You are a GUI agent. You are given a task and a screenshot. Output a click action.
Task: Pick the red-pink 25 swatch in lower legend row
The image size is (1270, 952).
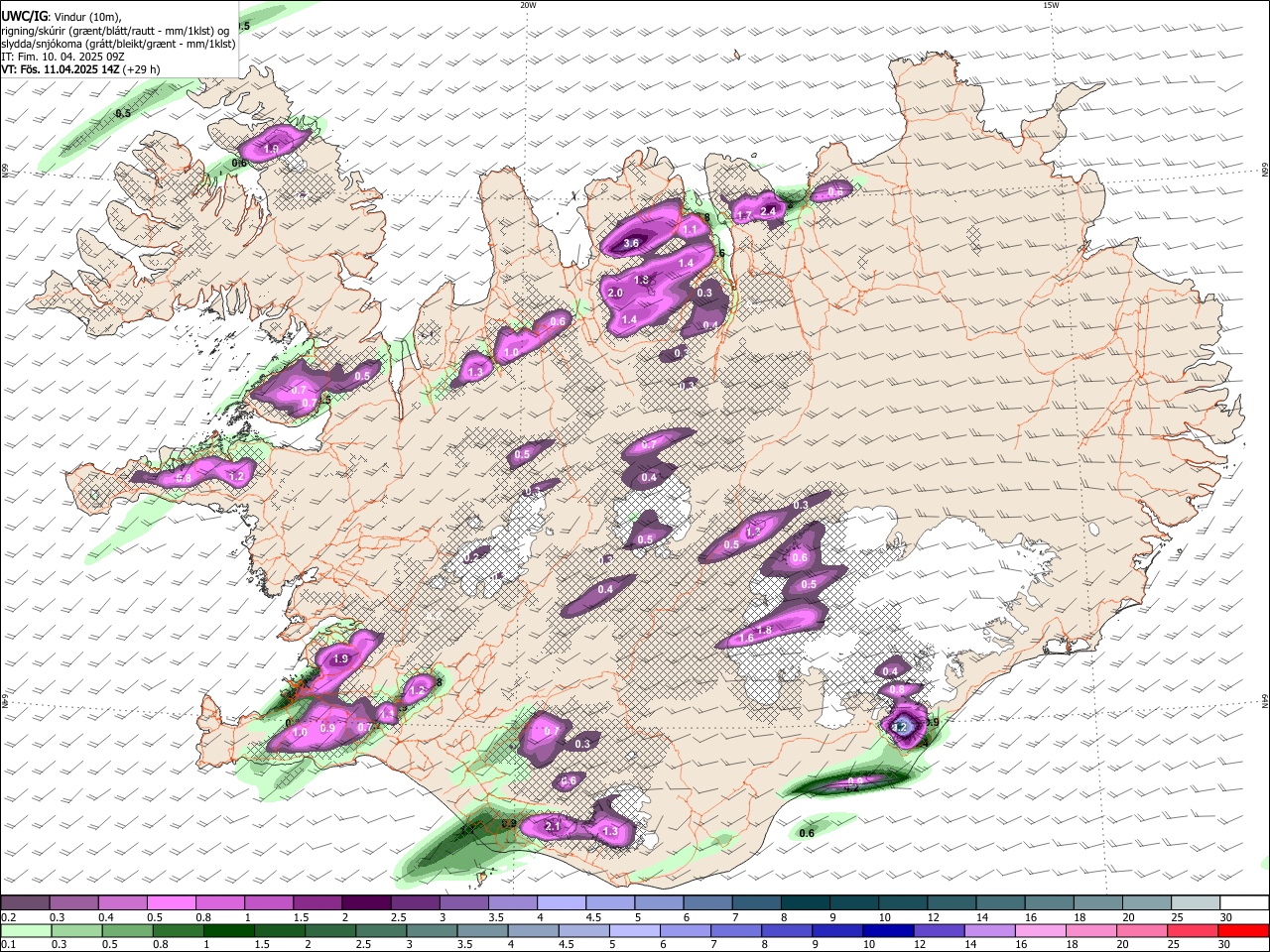click(1193, 930)
